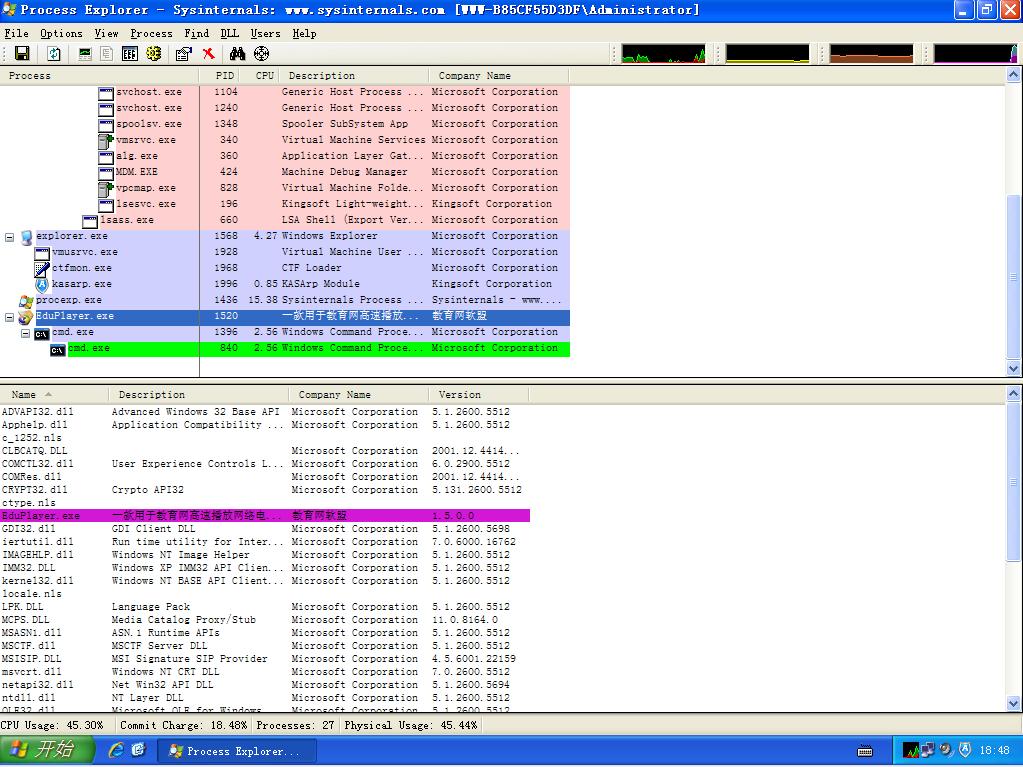Viewport: 1023px width, 767px height.
Task: Collapse the EduPlayer.exe process tree
Action: (10, 317)
